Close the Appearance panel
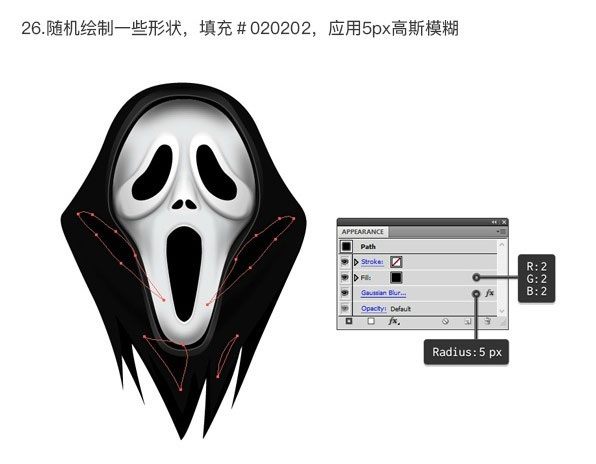596x464 pixels. pyautogui.click(x=504, y=222)
